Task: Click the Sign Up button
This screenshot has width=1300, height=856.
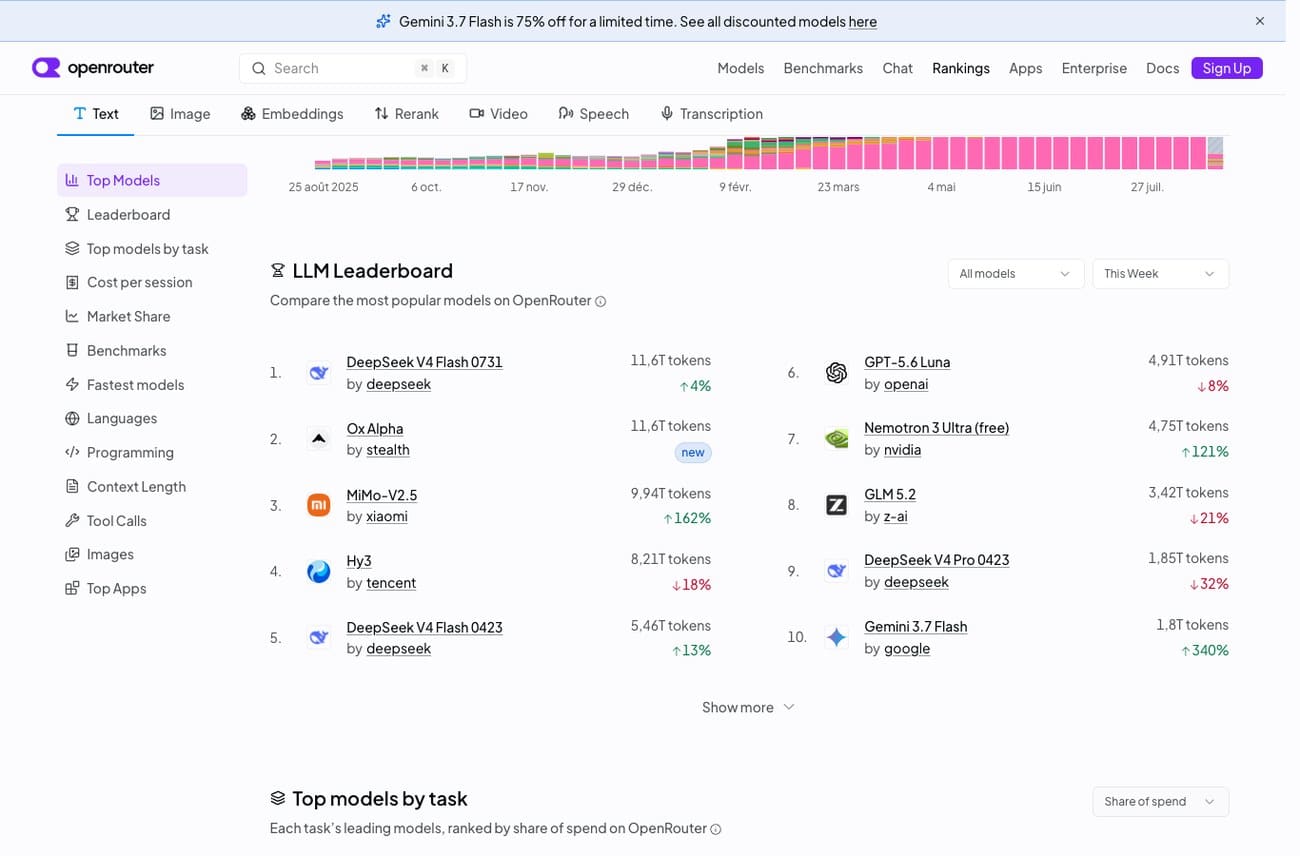Action: click(1227, 68)
